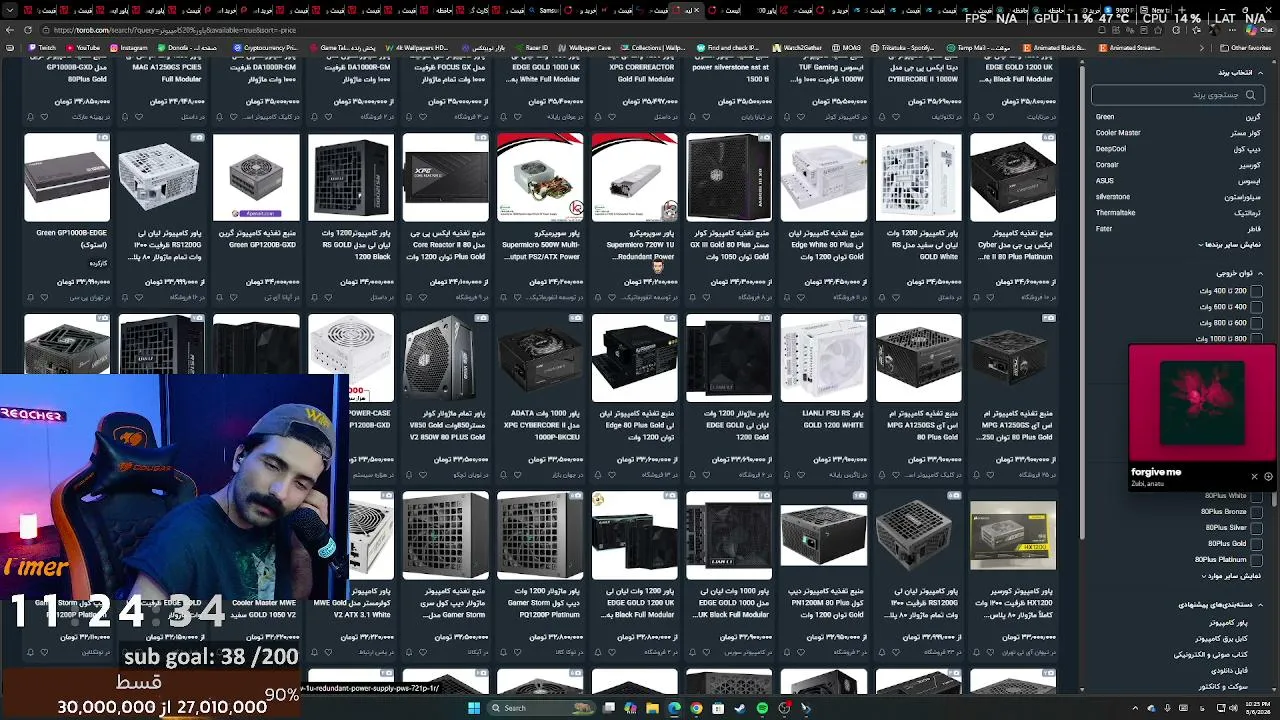
Task: Open the Samsung browser tab
Action: pyautogui.click(x=543, y=10)
